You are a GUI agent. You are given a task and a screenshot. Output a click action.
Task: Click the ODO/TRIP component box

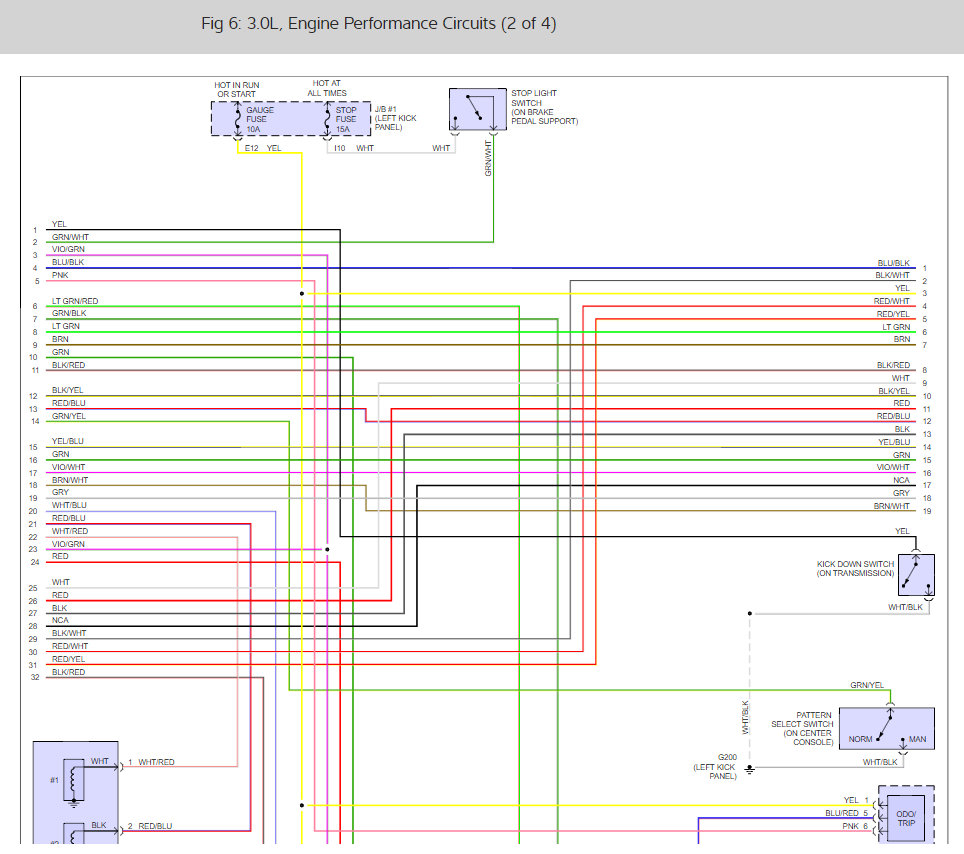[906, 818]
